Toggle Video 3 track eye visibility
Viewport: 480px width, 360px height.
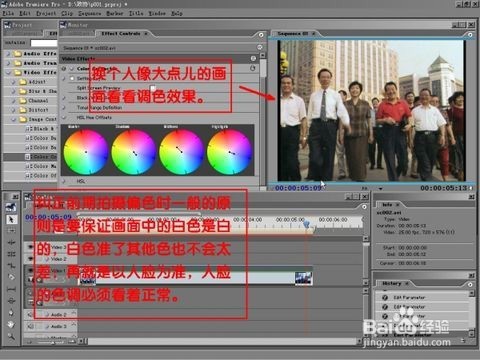[x=31, y=247]
